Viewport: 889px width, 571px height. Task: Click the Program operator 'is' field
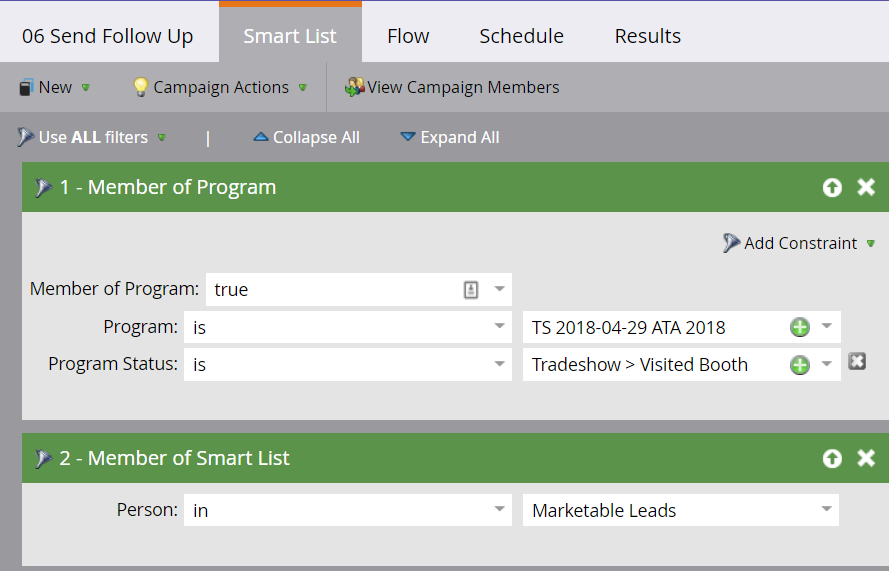click(x=348, y=327)
